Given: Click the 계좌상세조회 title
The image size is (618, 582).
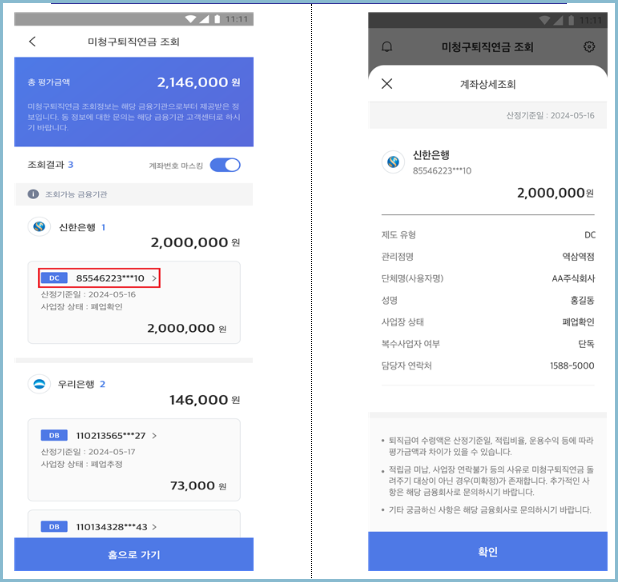Looking at the screenshot, I should (x=488, y=84).
